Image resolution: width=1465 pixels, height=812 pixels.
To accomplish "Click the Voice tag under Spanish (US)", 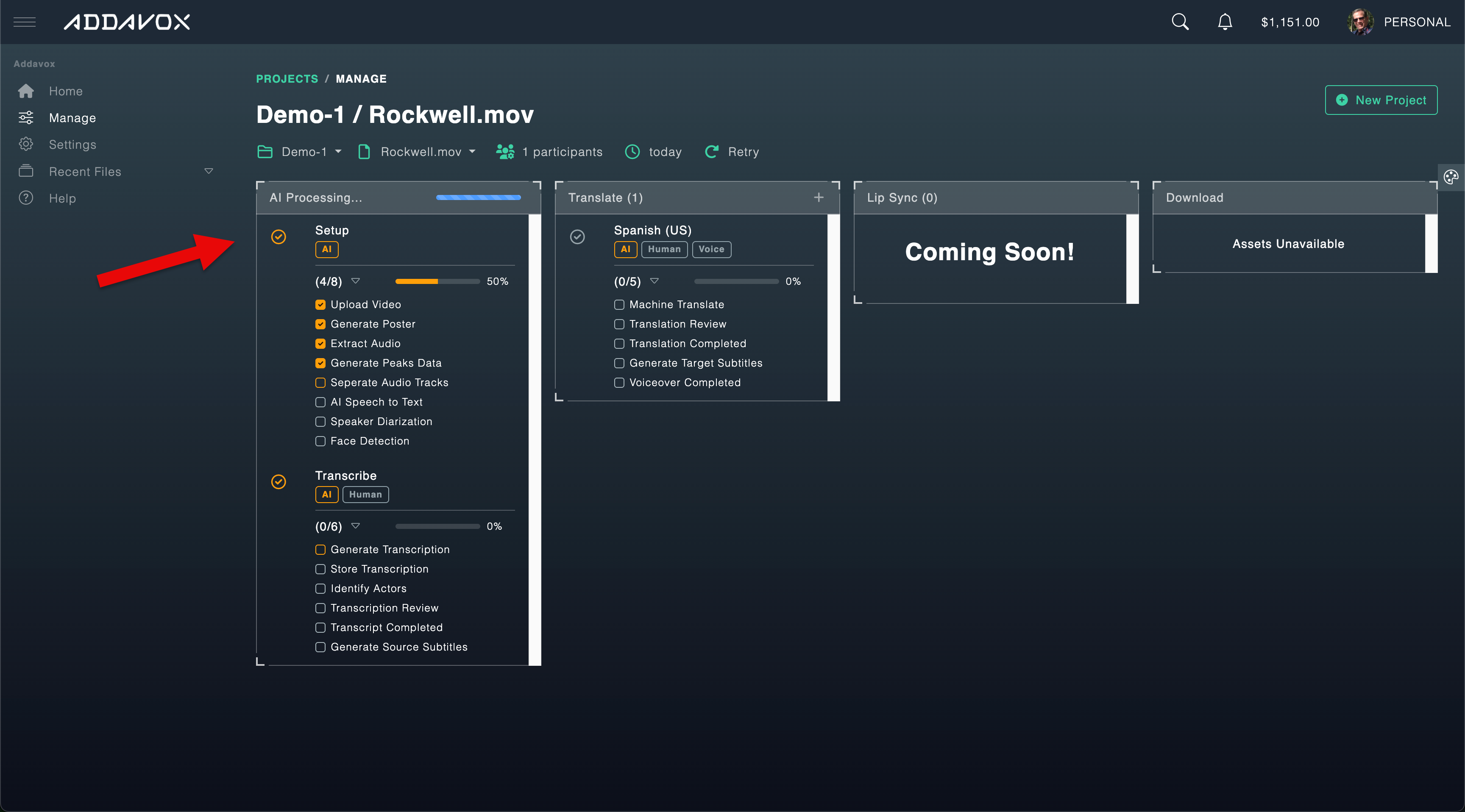I will click(x=711, y=249).
